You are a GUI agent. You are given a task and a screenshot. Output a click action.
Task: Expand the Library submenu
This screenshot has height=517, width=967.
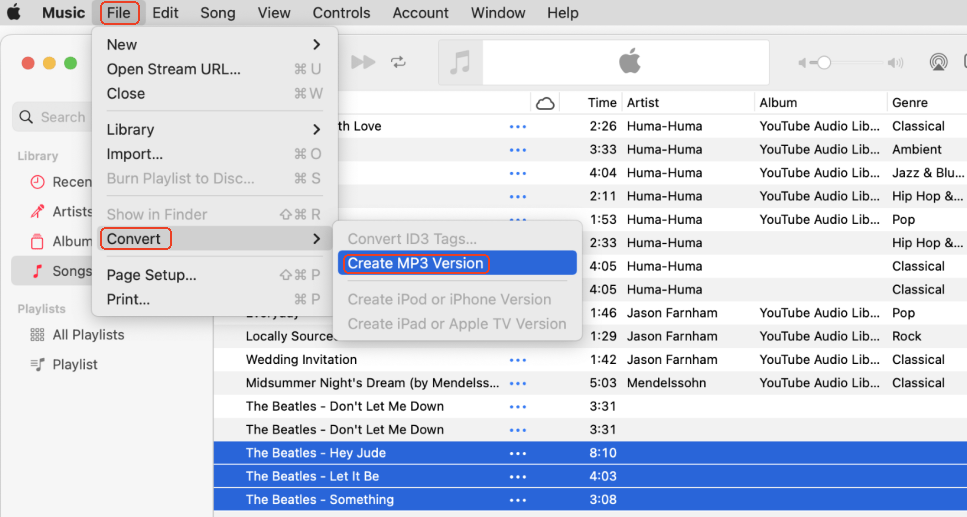(316, 130)
